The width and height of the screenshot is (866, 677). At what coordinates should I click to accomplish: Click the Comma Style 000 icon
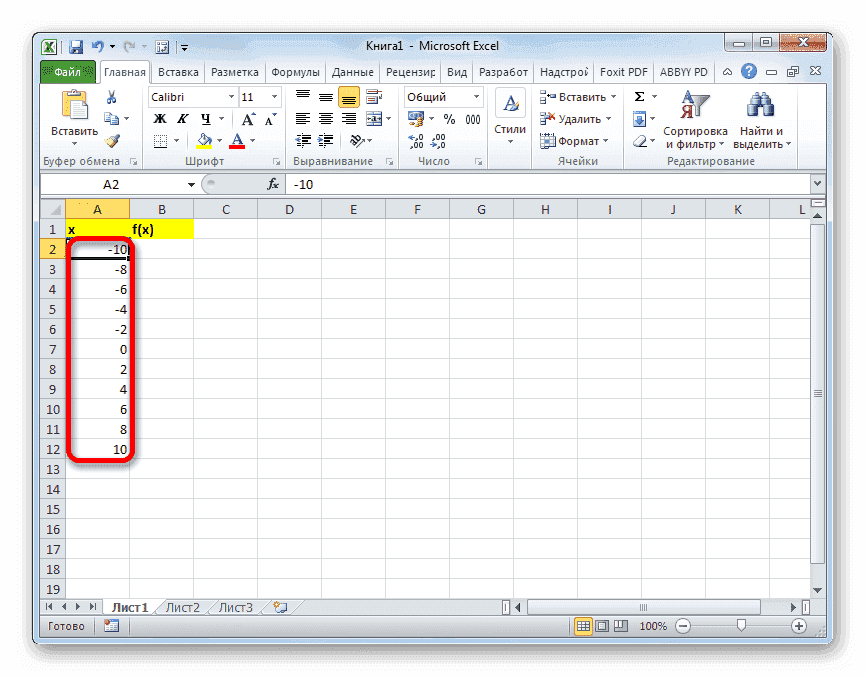click(x=473, y=119)
